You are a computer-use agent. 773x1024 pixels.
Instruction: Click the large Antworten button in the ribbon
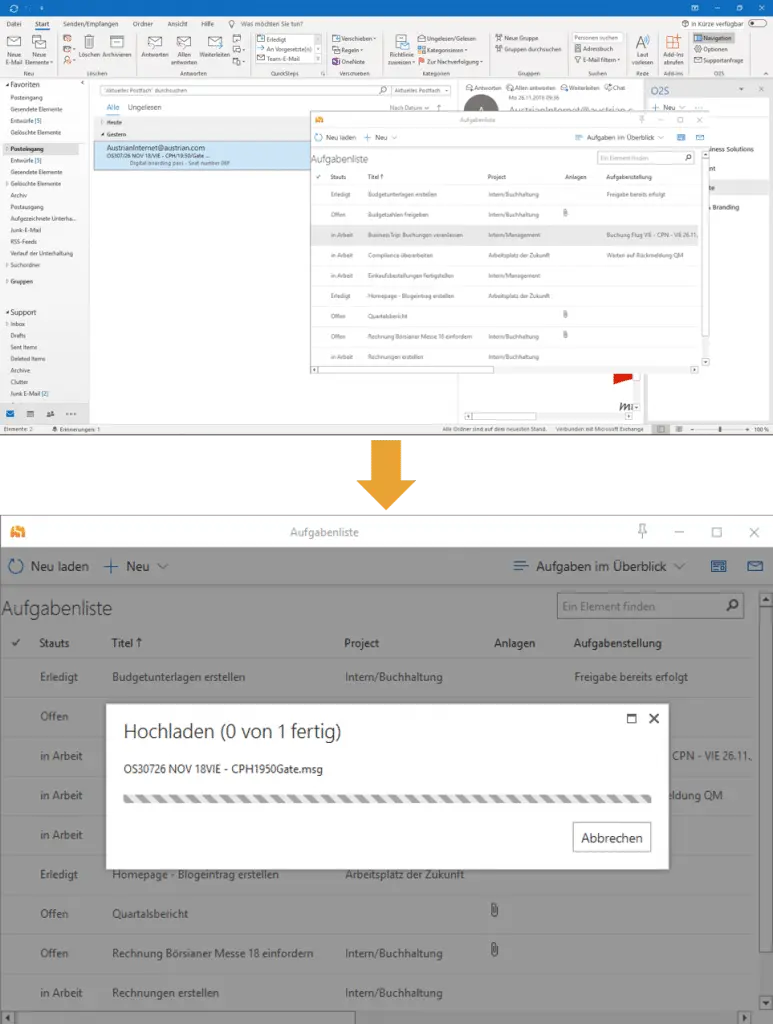pos(155,46)
